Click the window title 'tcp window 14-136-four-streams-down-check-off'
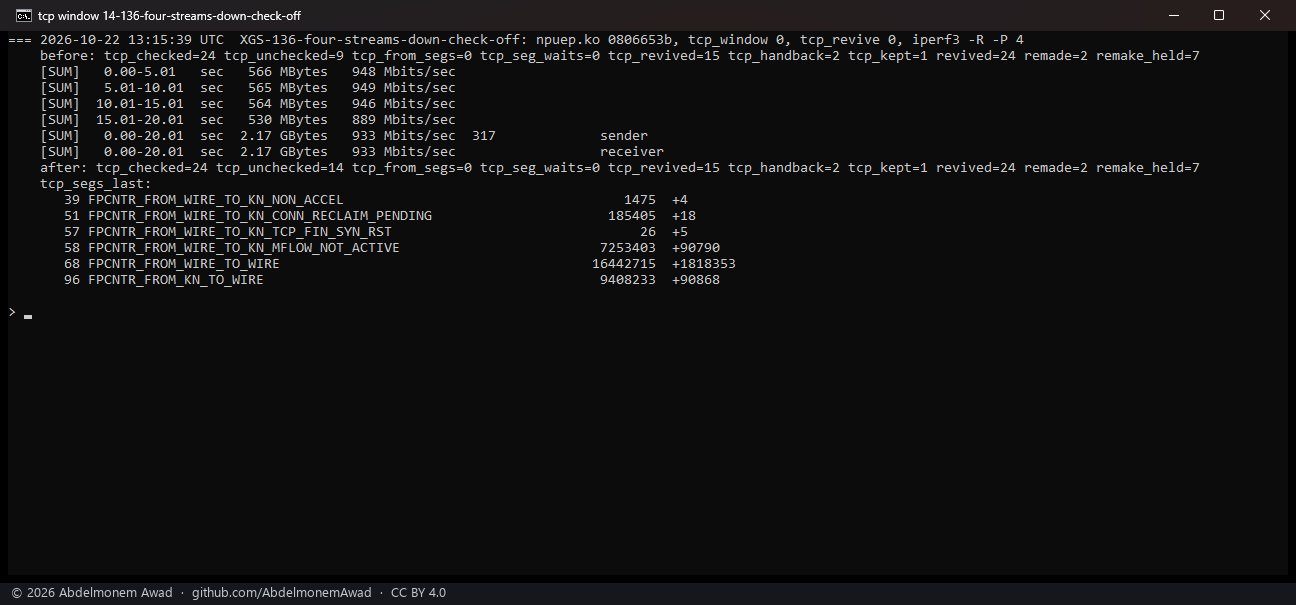The image size is (1296, 605). [169, 15]
